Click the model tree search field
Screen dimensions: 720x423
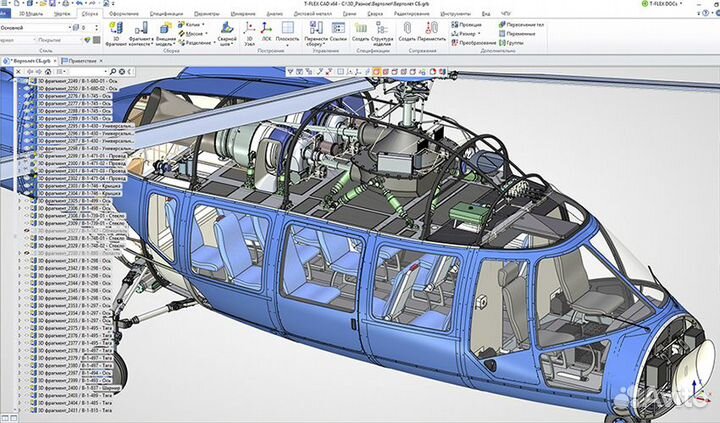click(x=88, y=72)
